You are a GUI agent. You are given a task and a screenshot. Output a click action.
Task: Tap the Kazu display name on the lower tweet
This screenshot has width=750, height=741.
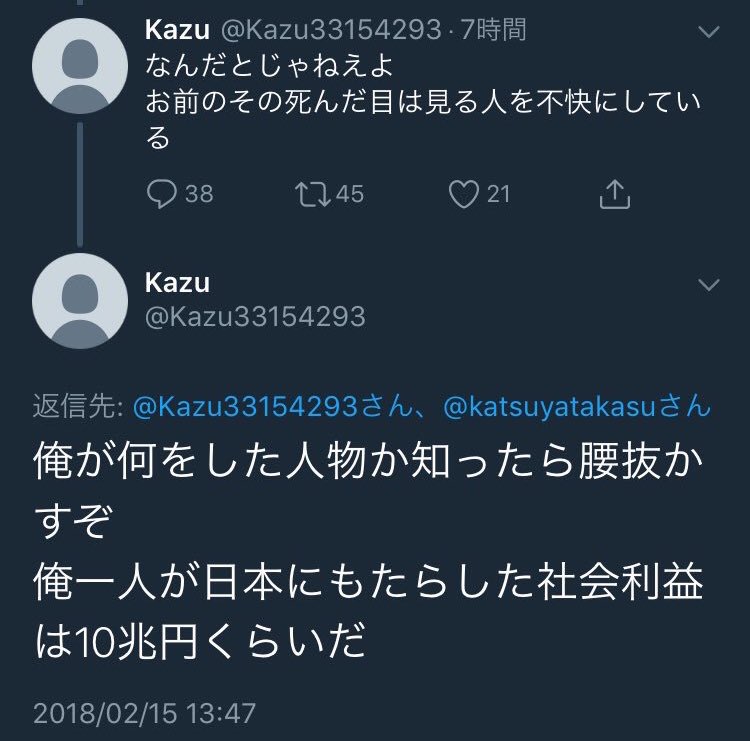[178, 283]
